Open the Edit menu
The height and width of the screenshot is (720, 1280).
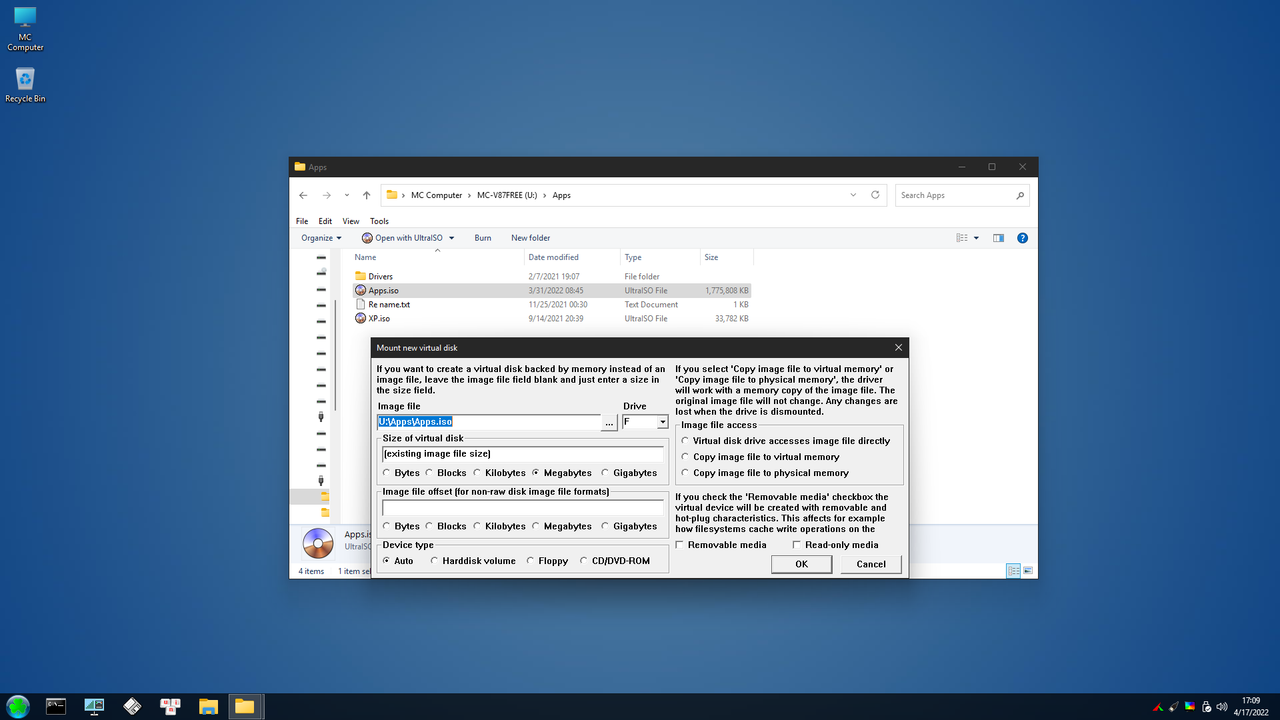click(325, 221)
